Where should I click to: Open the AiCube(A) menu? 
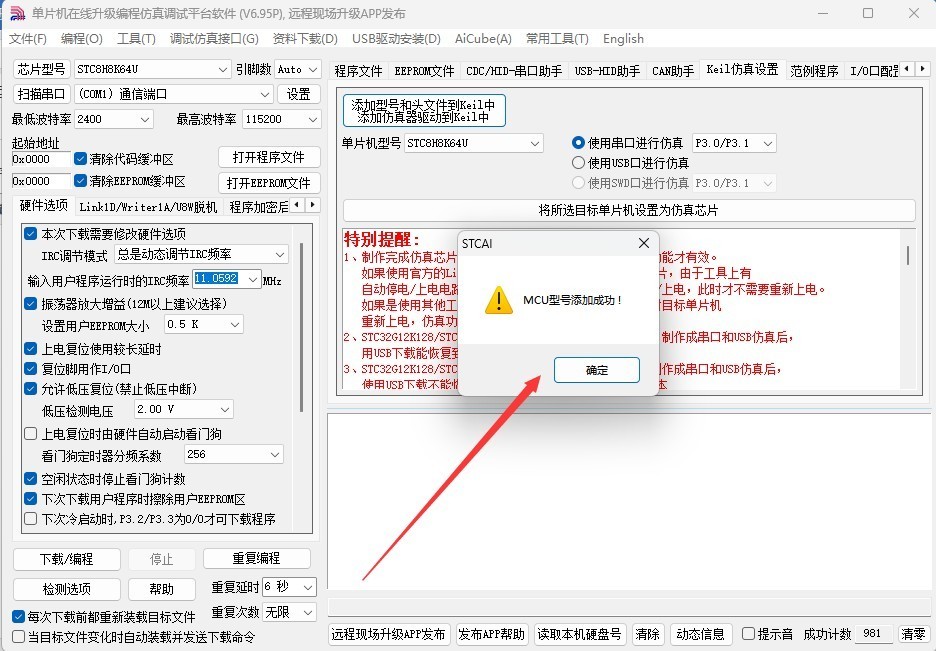[x=483, y=39]
